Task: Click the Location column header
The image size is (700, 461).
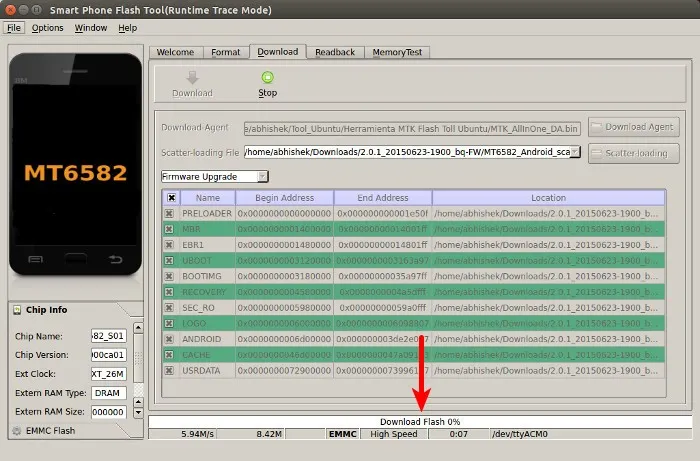Action: click(548, 198)
